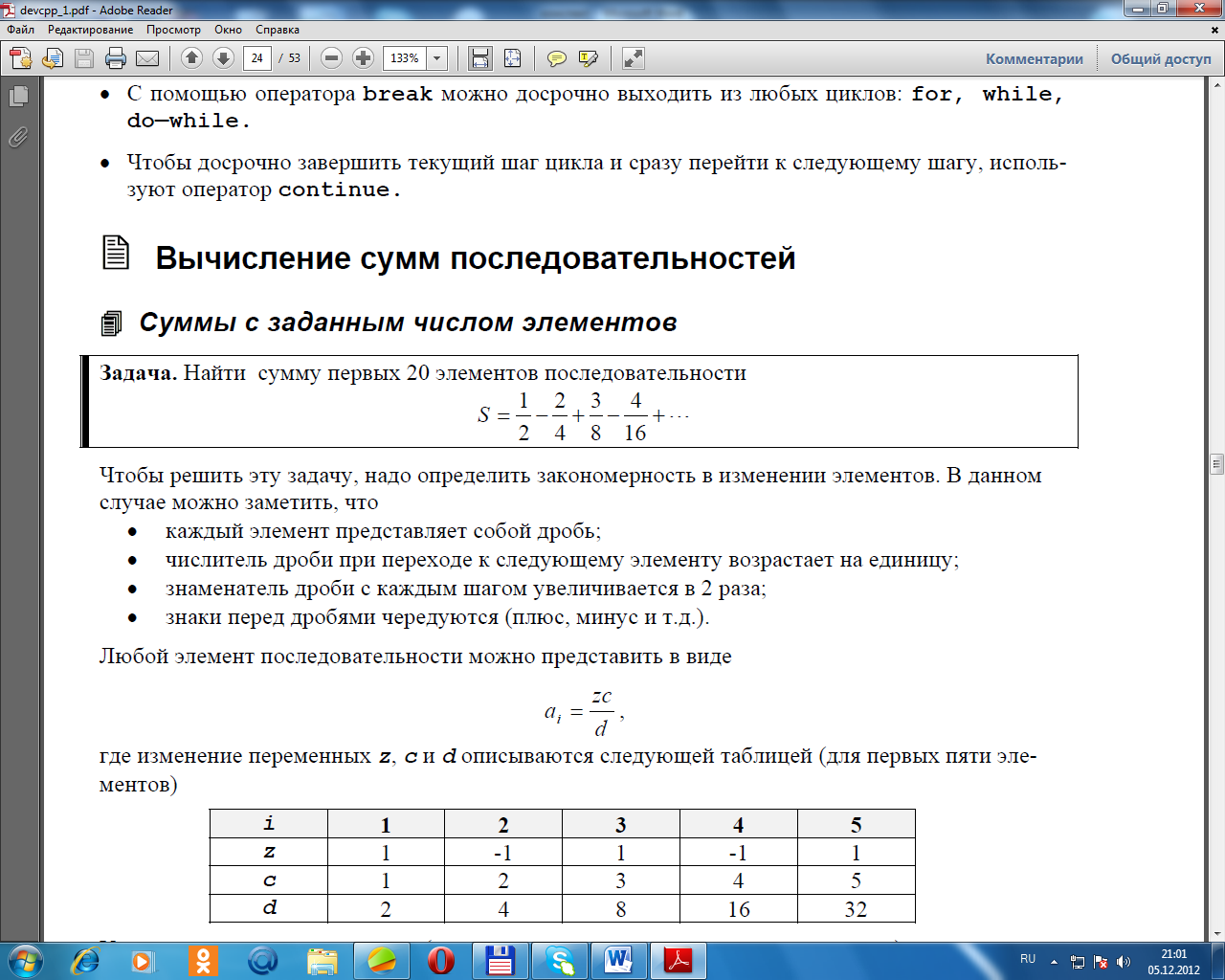The height and width of the screenshot is (980, 1225).
Task: Click the value 16 in the table's d row
Action: [739, 909]
